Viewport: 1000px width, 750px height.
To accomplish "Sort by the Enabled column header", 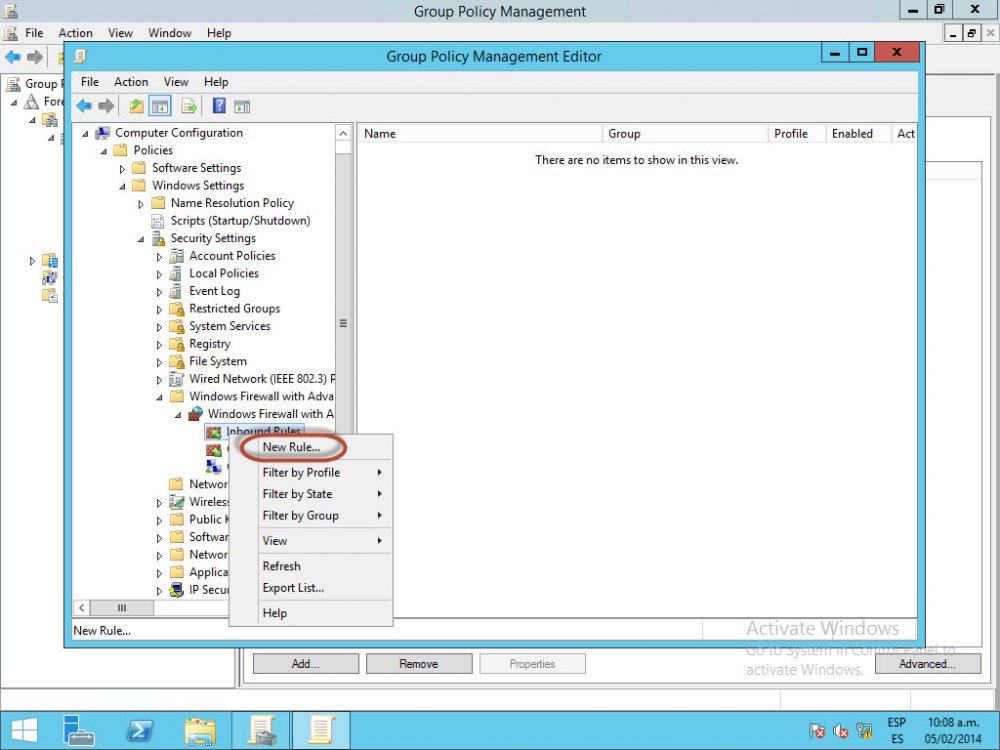I will click(858, 133).
